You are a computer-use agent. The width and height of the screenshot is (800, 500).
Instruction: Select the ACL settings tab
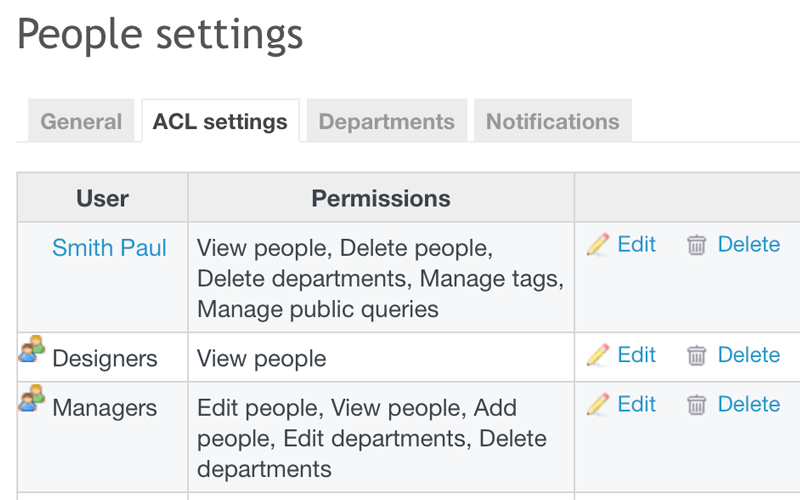pyautogui.click(x=220, y=122)
